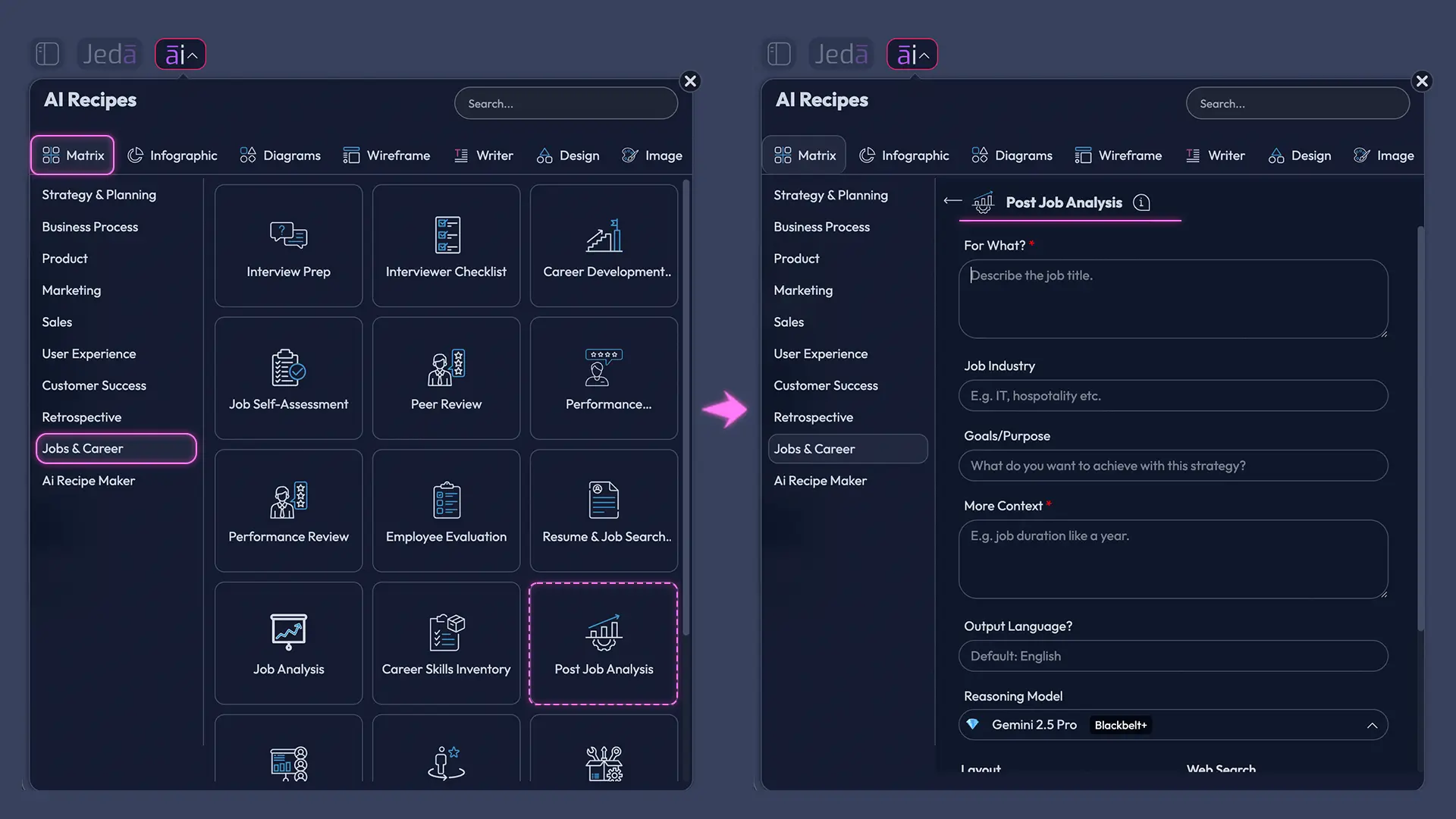Open Post Job Analysis recipe card
The height and width of the screenshot is (819, 1456).
[604, 643]
